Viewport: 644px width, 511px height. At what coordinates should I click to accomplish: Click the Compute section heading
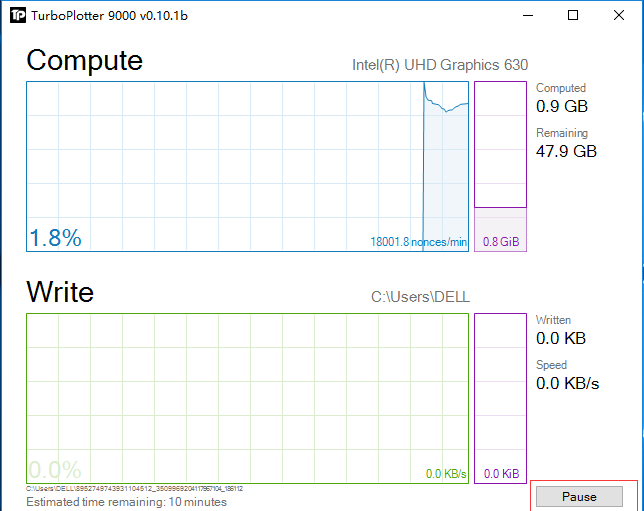coord(84,61)
